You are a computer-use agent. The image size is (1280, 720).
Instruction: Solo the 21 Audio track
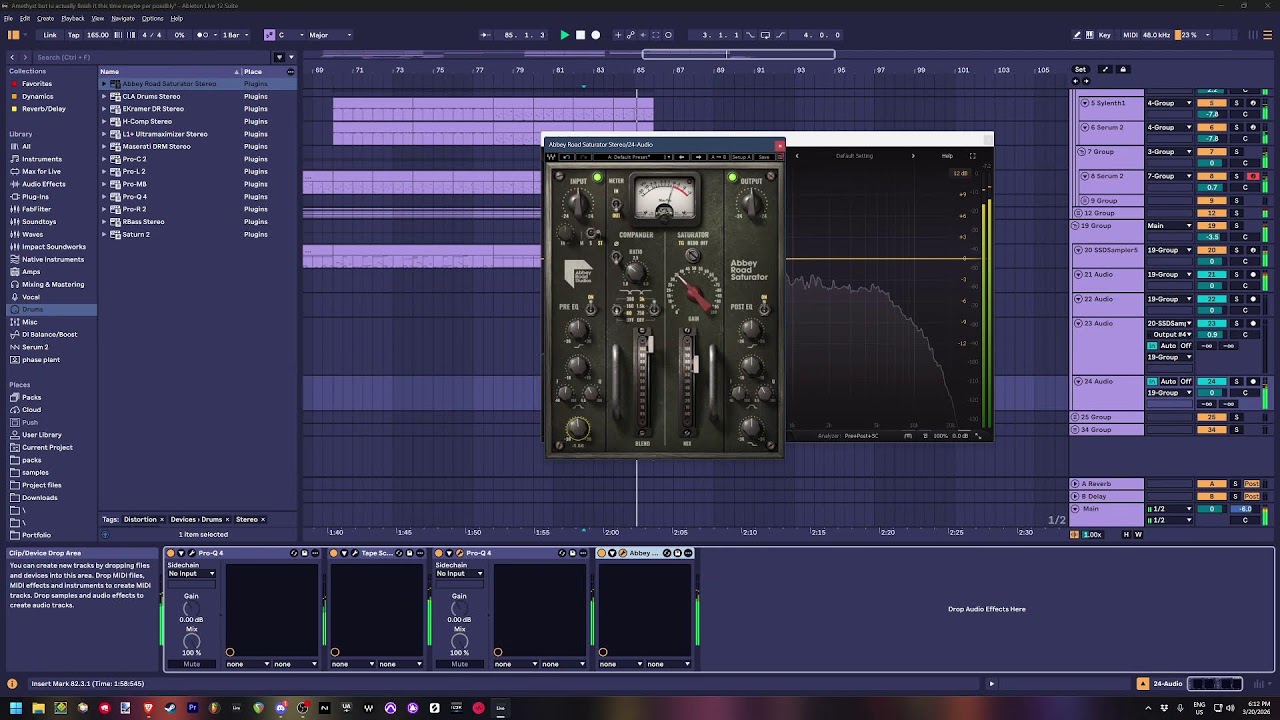click(1237, 274)
